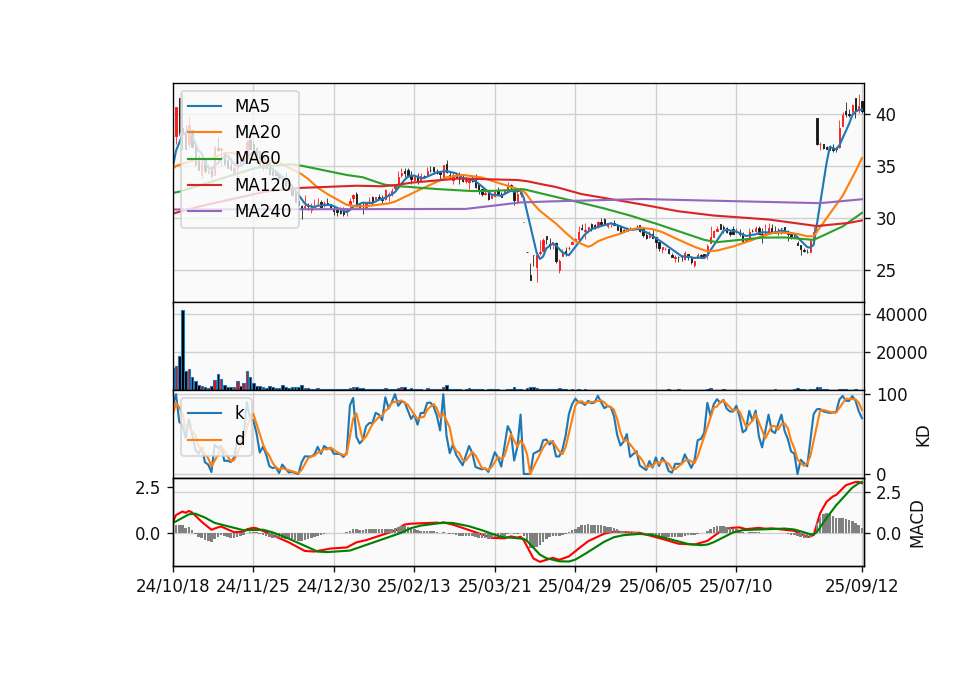Viewport: 960px width, 690px height.
Task: Click the MACD axis label
Action: [917, 524]
